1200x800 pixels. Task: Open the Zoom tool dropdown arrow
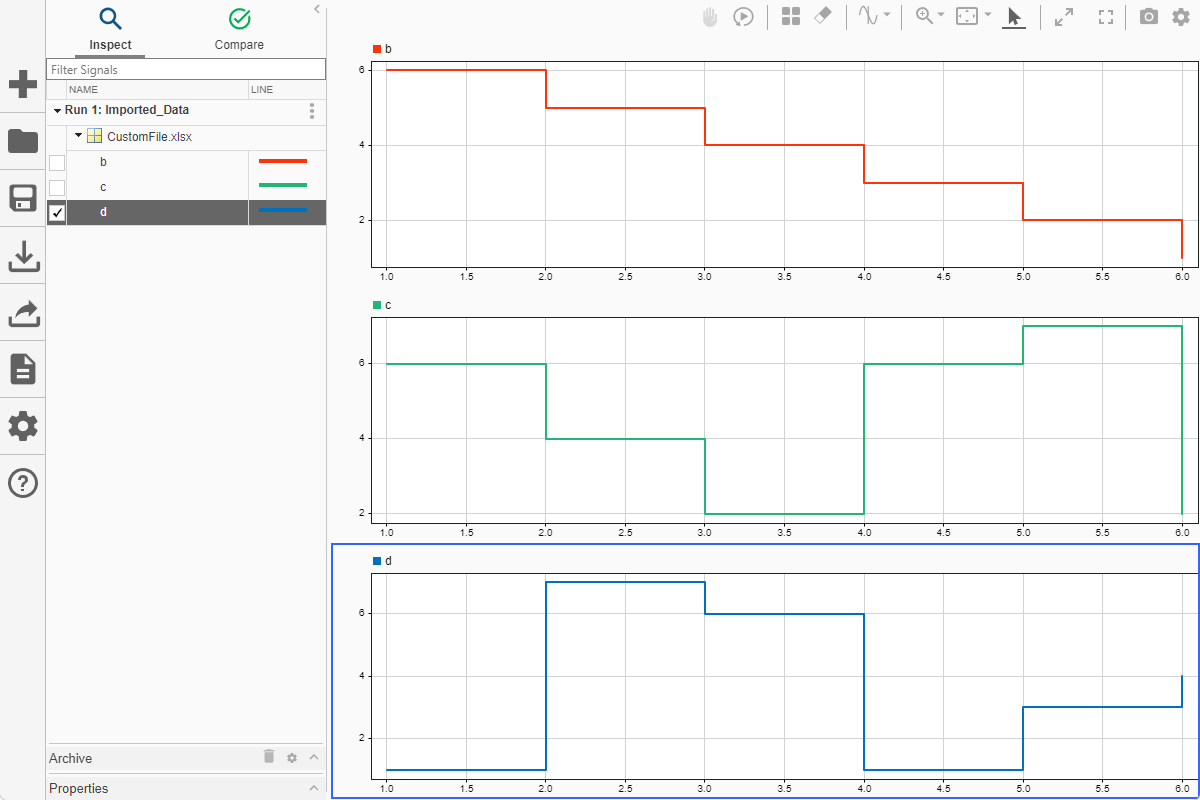click(x=941, y=16)
